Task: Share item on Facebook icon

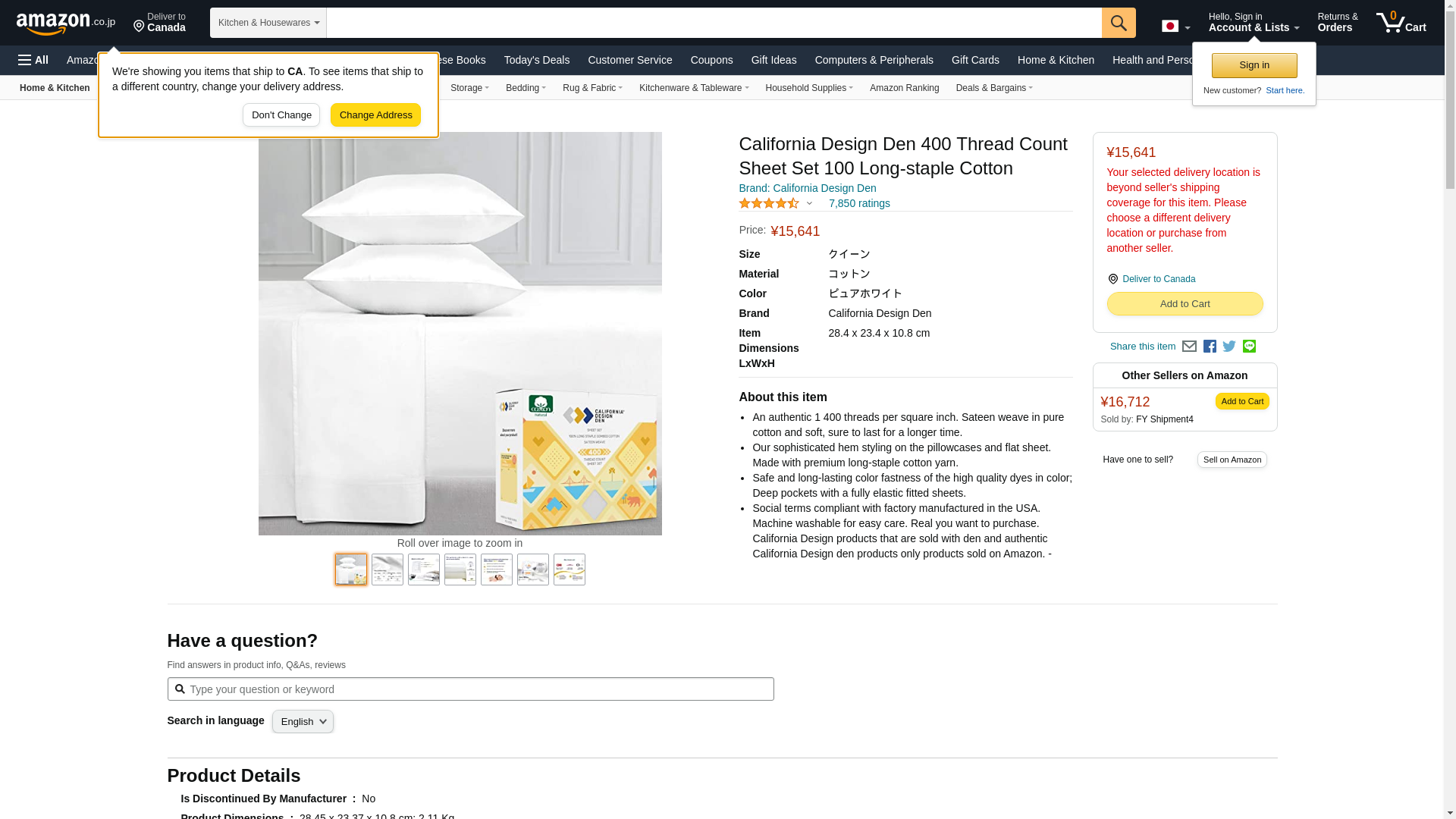Action: tap(1210, 347)
